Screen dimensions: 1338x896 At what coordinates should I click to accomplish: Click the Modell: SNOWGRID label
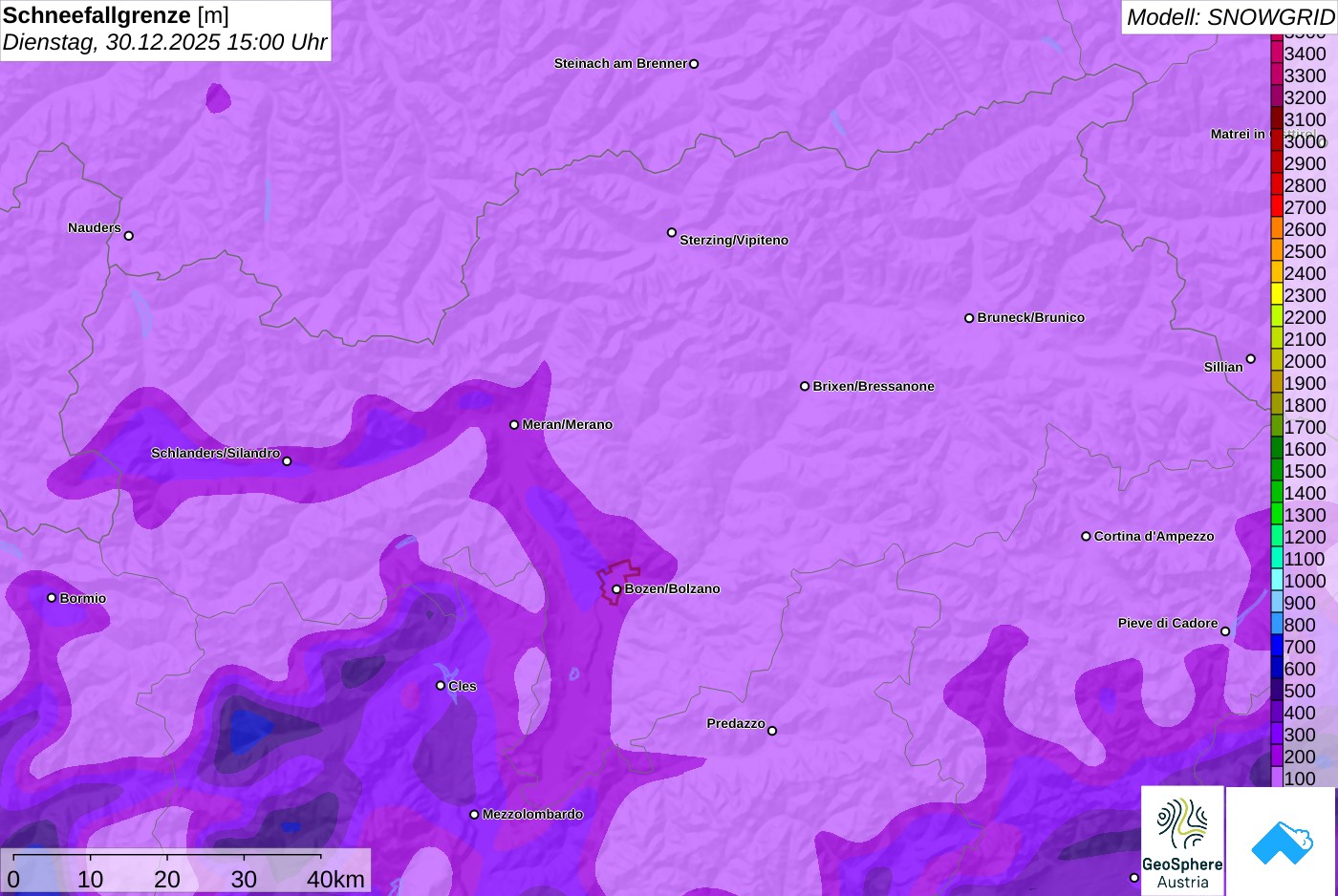coord(1230,17)
